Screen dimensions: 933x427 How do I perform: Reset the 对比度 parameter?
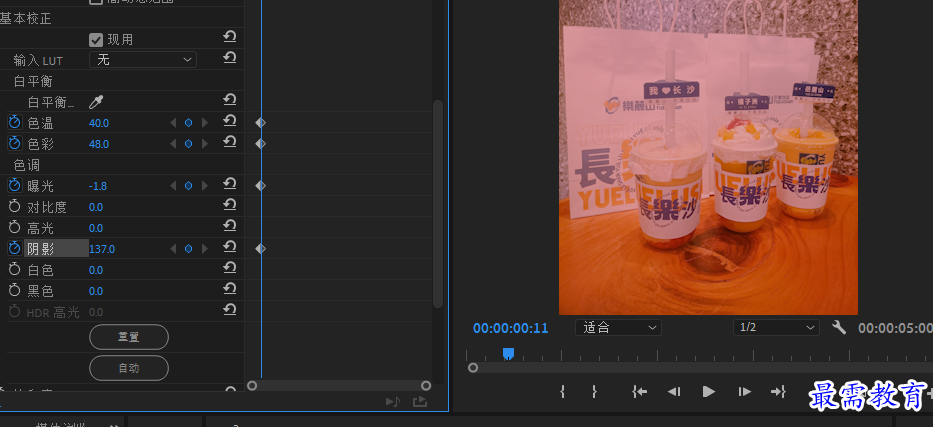point(230,205)
